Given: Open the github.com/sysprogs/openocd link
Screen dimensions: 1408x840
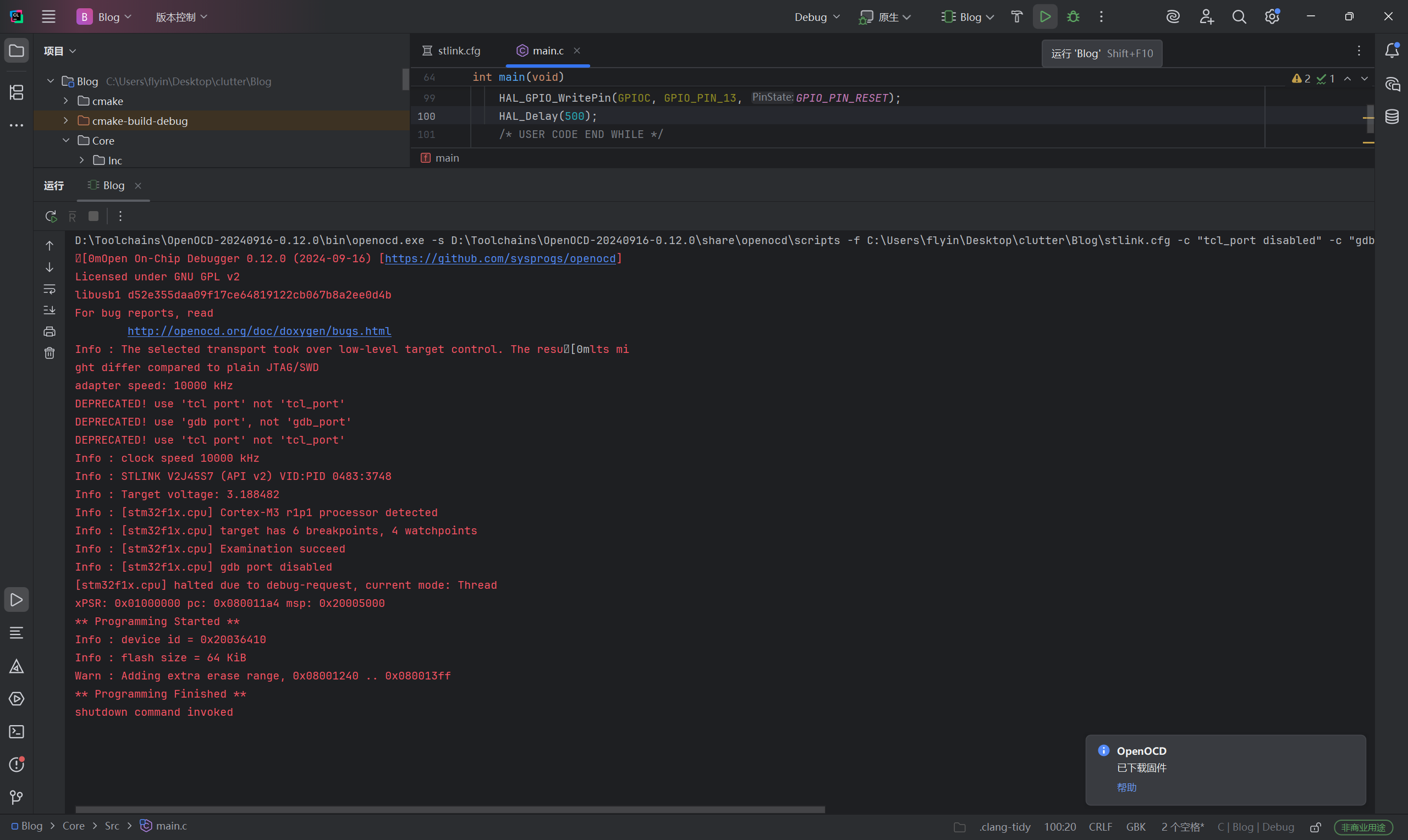Looking at the screenshot, I should coord(500,259).
